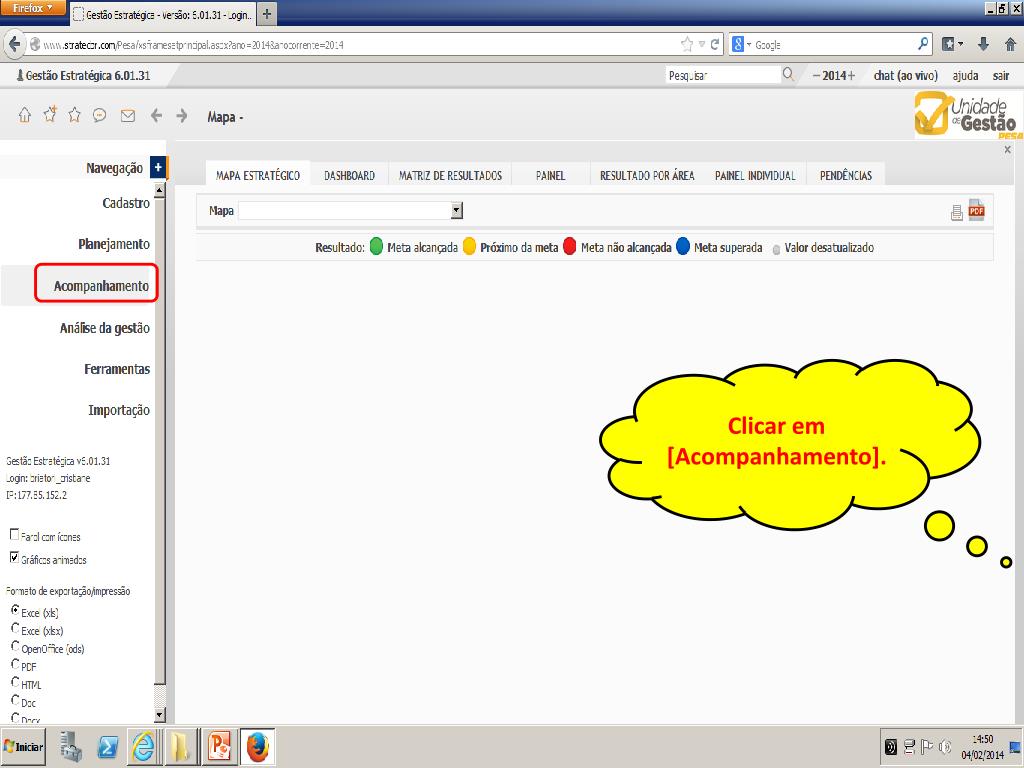Click the app's gray forward arrow
This screenshot has width=1024, height=768.
182,116
